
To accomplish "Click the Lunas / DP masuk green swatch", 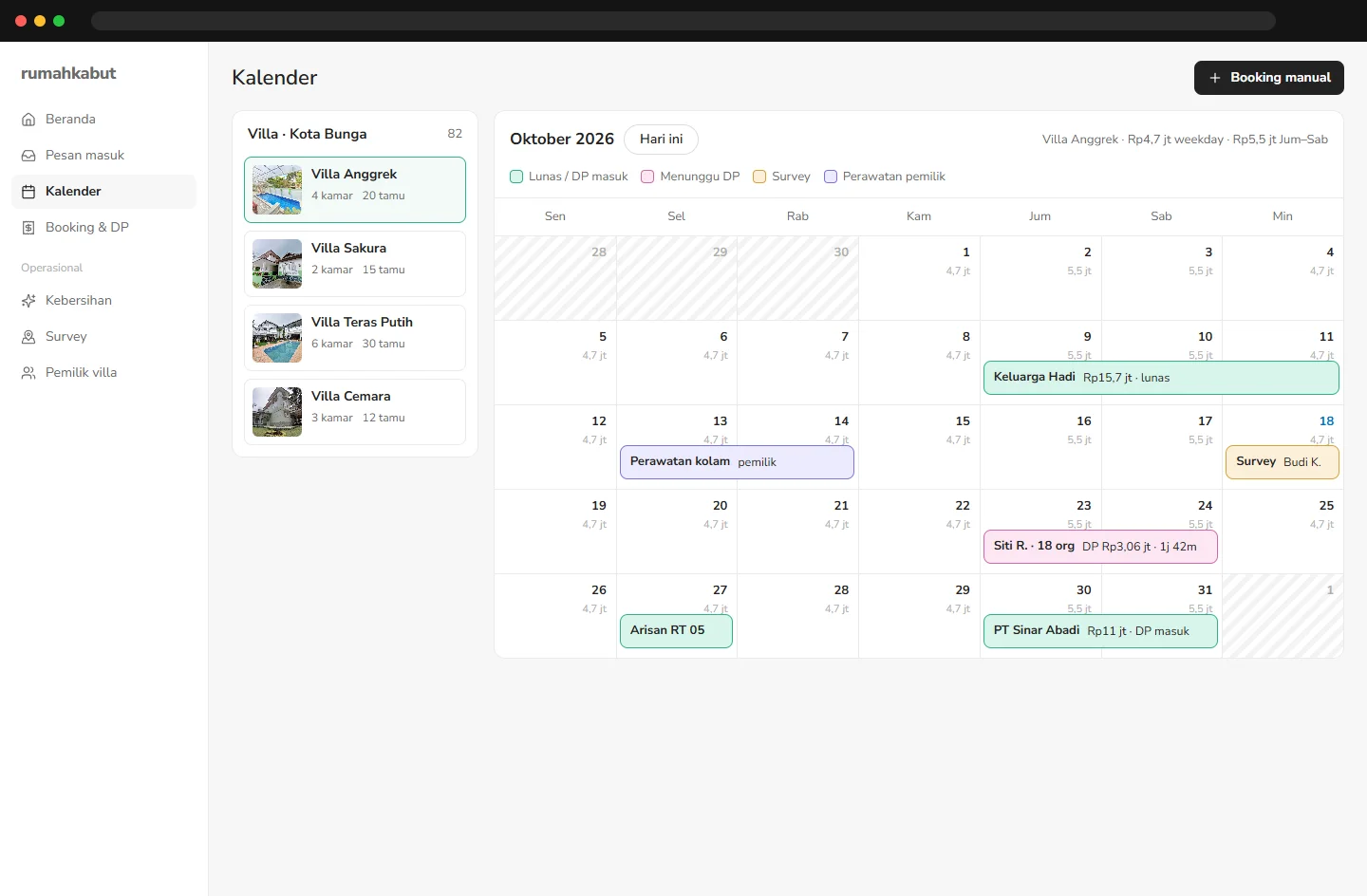I will tap(516, 177).
